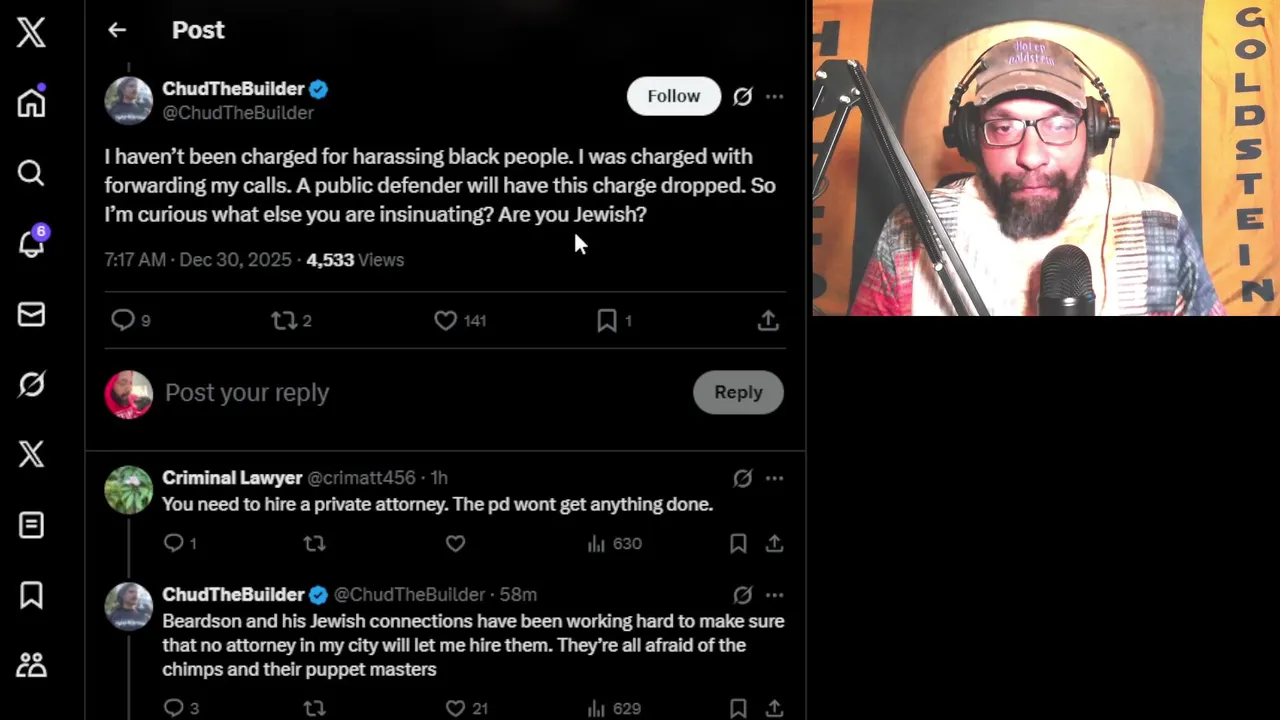Click the back arrow beside Post
Image resolution: width=1280 pixels, height=720 pixels.
[117, 30]
